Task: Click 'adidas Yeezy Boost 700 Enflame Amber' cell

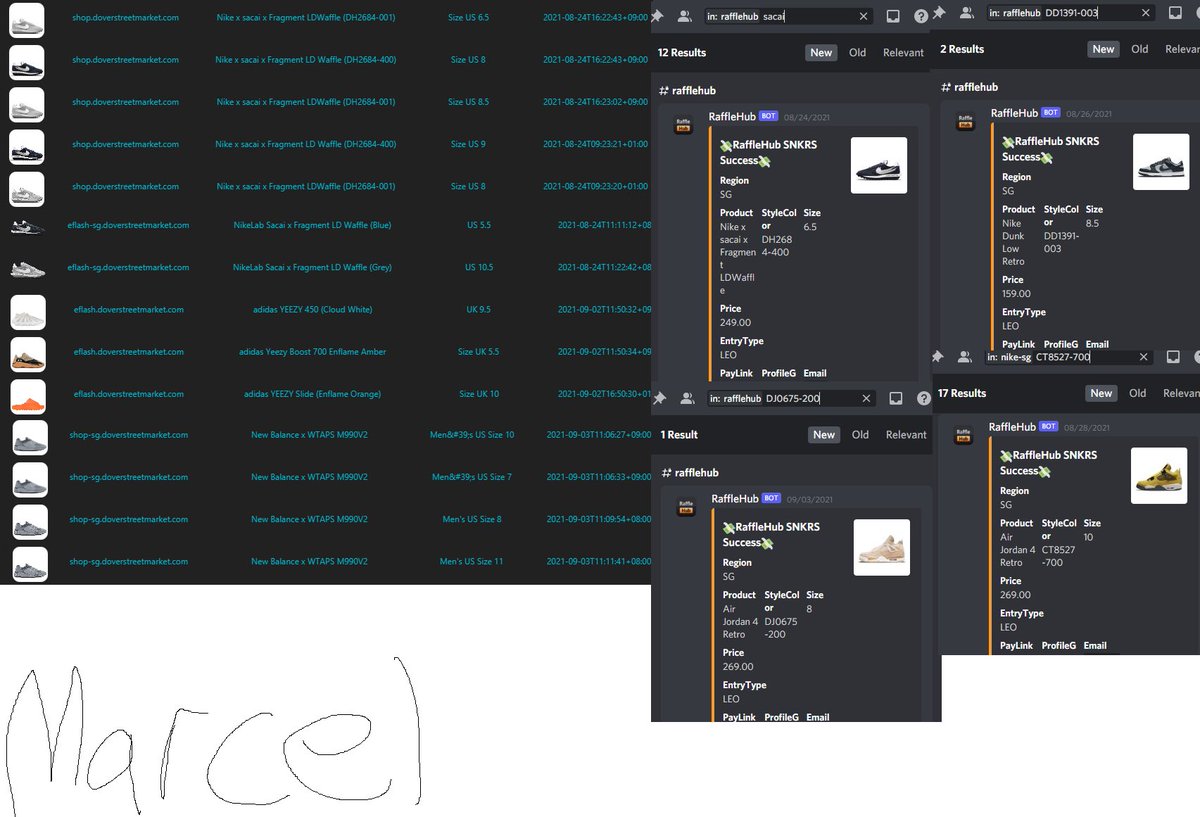Action: (312, 351)
